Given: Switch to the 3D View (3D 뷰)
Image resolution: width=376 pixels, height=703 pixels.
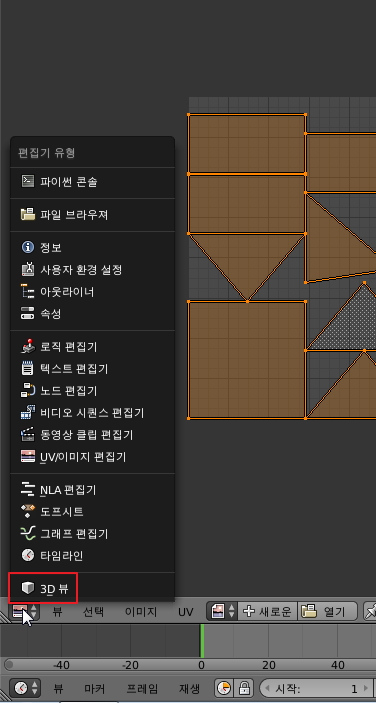Looking at the screenshot, I should [x=92, y=588].
